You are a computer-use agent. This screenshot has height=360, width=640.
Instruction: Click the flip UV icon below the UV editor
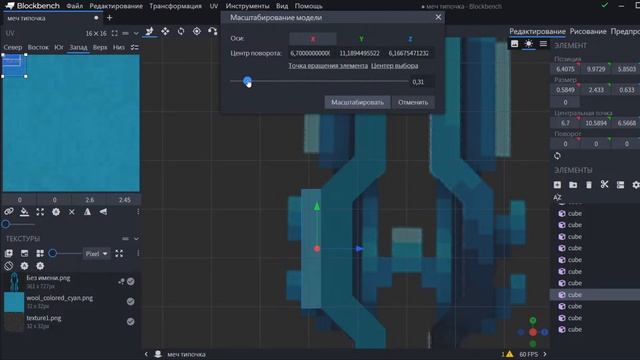tap(103, 212)
